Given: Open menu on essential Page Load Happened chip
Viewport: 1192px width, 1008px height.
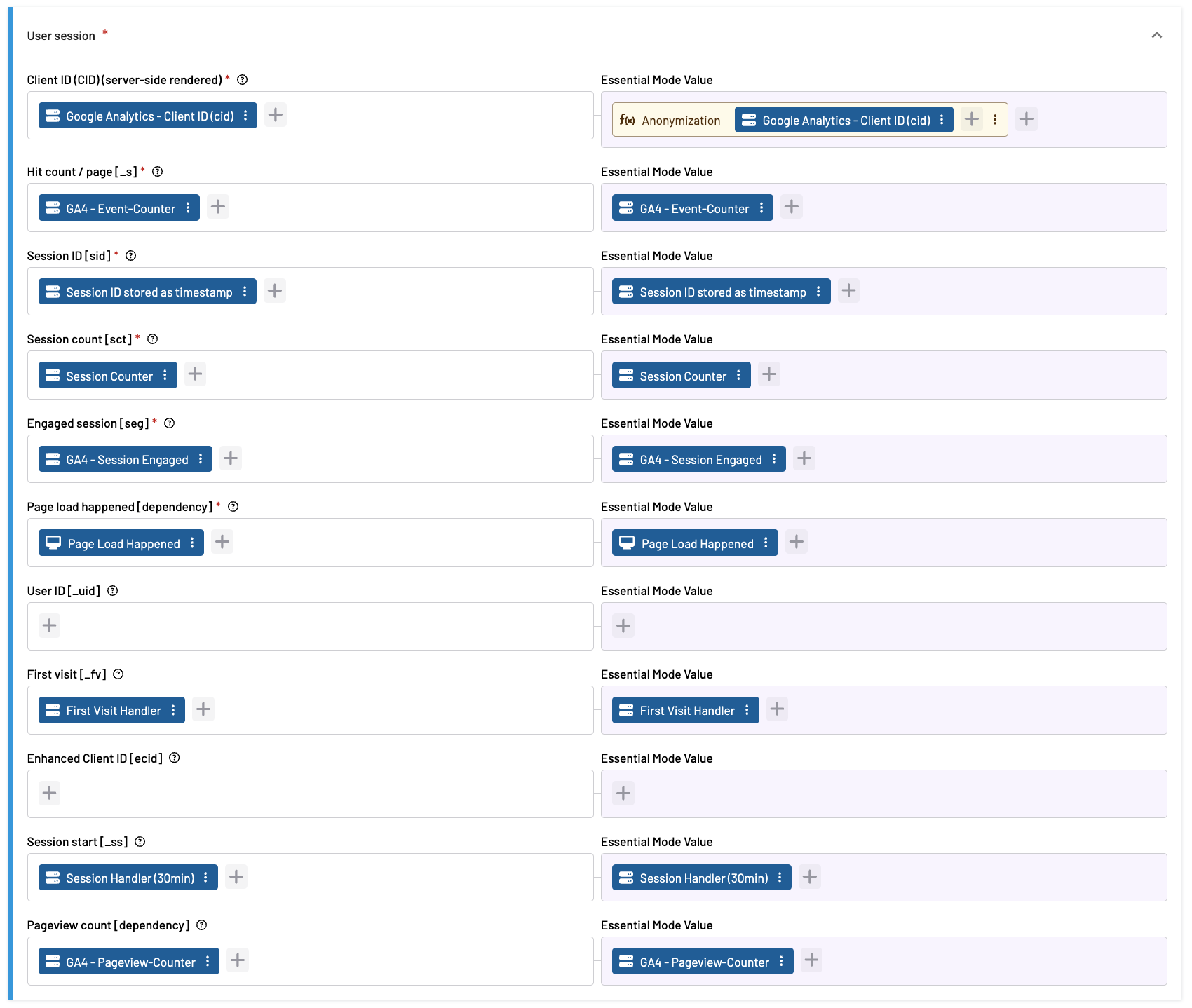Looking at the screenshot, I should tap(766, 543).
